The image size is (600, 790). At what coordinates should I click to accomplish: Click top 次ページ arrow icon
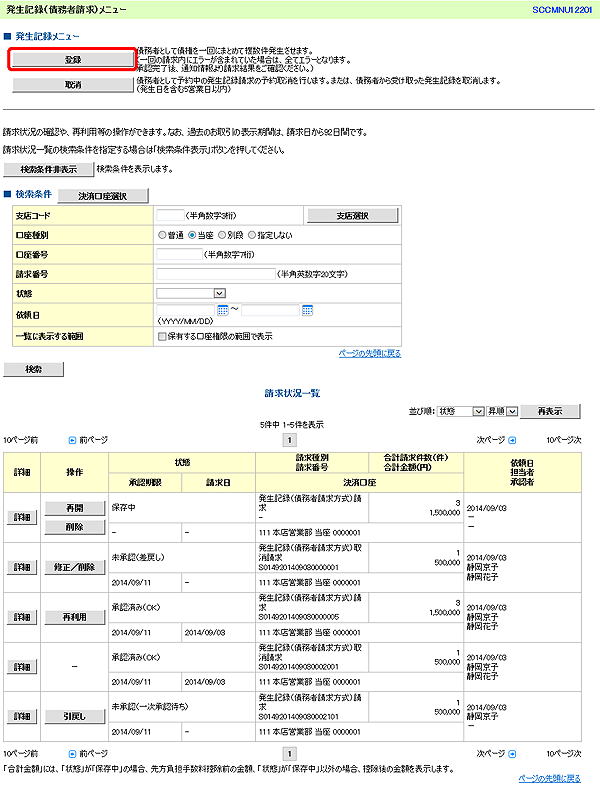coord(512,440)
